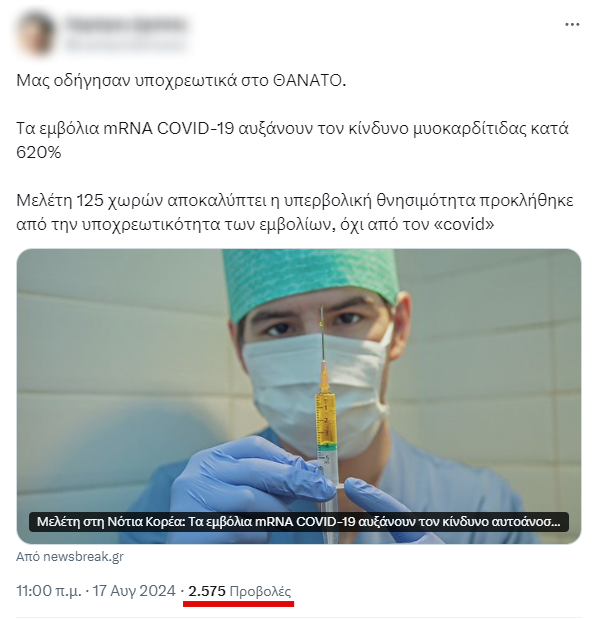Click the "COVID-19" text in the second paragraph

coord(196,129)
